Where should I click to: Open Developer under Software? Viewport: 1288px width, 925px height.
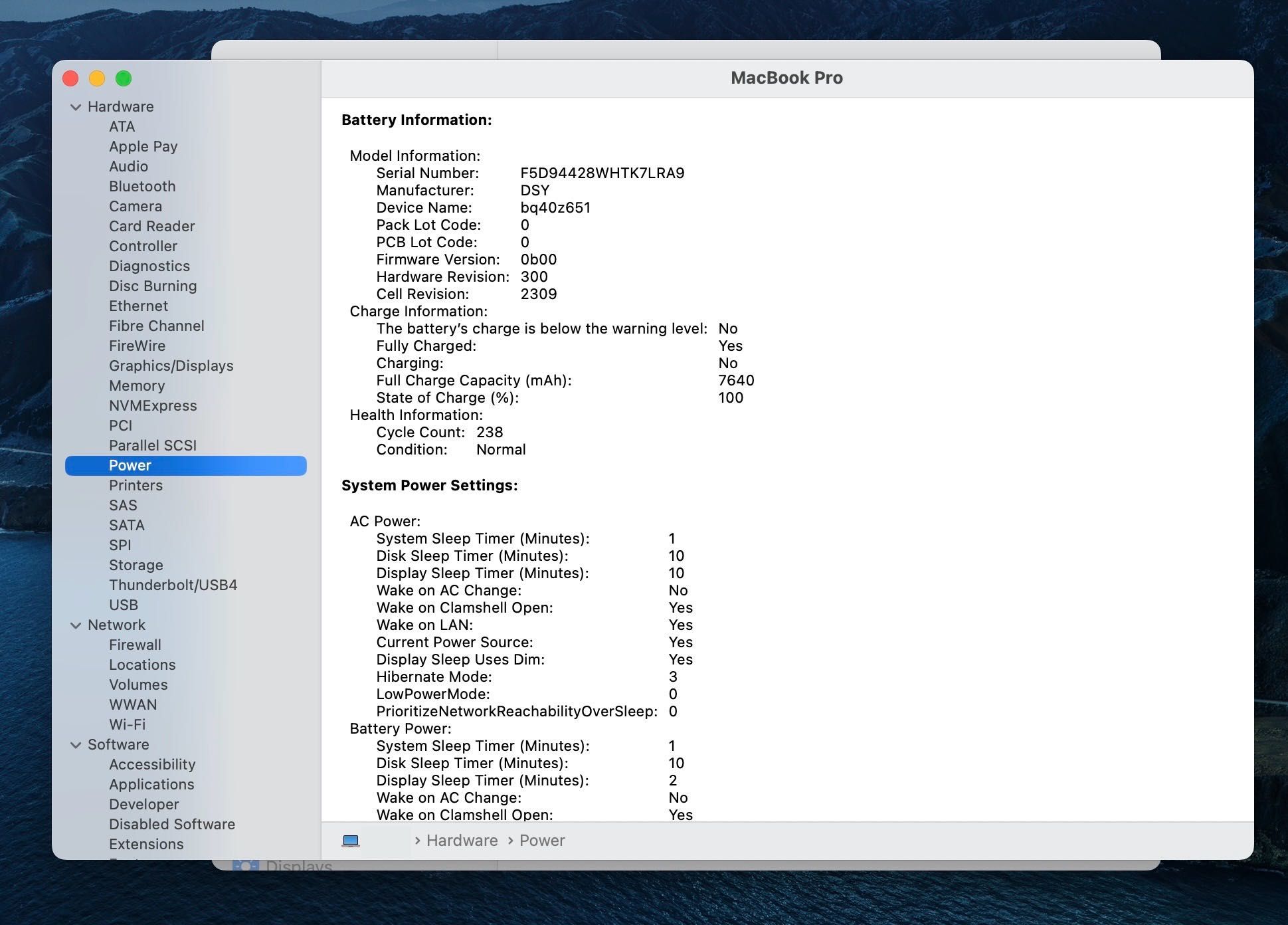point(144,805)
